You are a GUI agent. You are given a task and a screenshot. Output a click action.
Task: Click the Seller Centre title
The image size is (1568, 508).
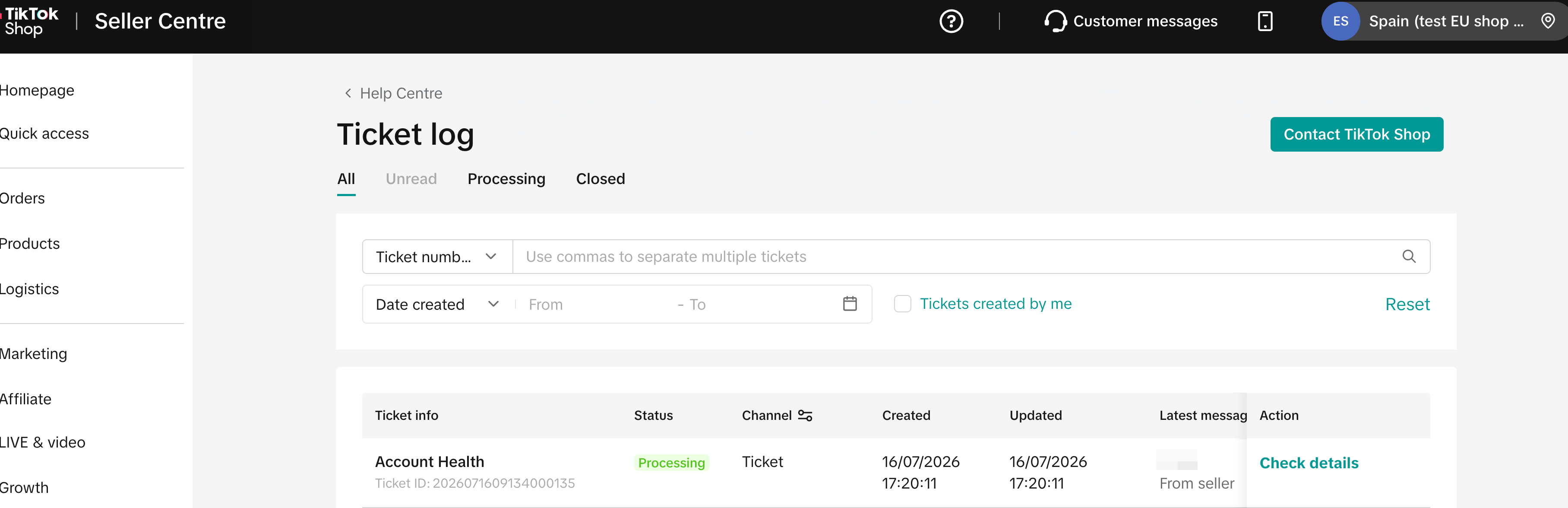pyautogui.click(x=160, y=21)
